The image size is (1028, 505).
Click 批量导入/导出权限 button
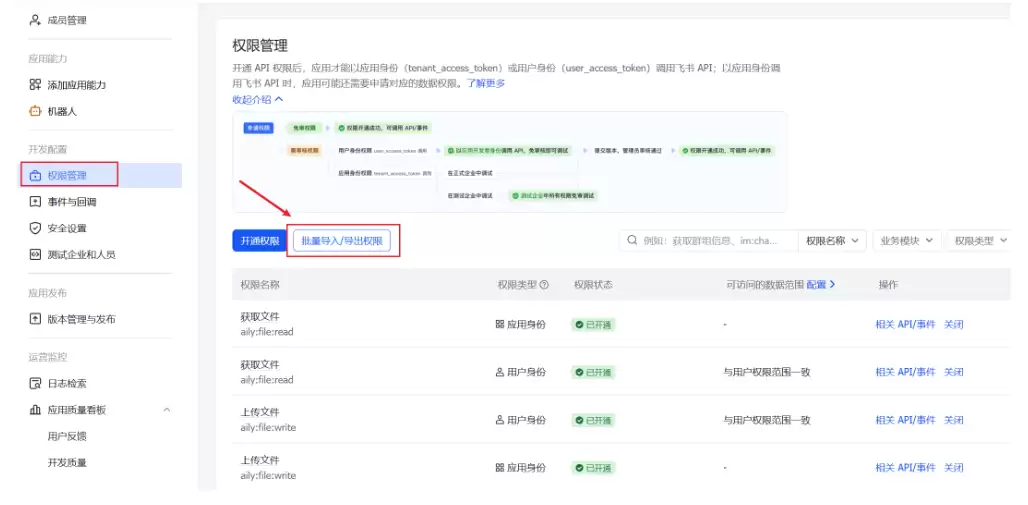point(342,241)
